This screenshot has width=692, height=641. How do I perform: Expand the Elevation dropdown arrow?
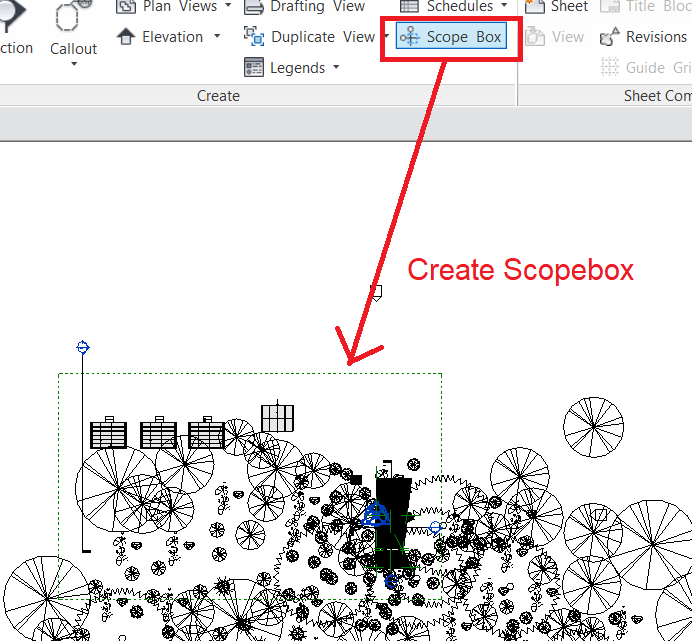point(217,36)
